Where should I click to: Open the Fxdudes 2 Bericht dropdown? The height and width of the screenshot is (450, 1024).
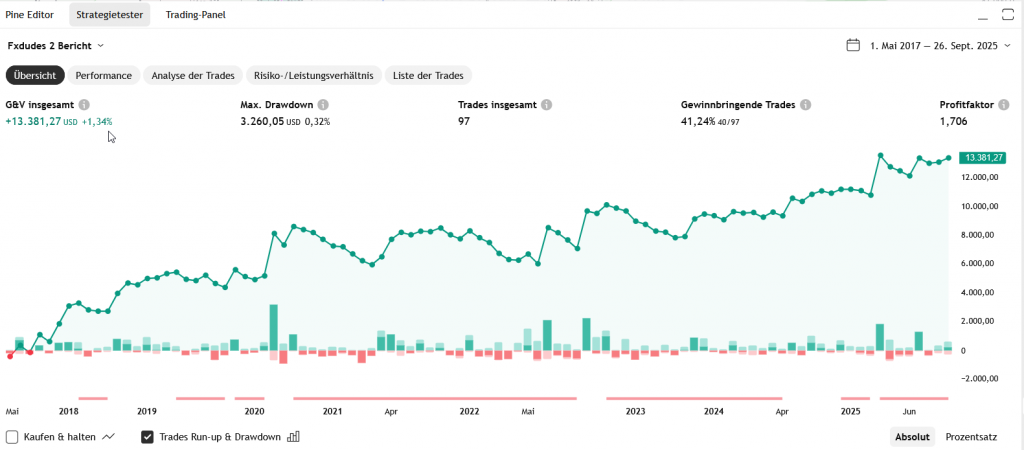[56, 45]
